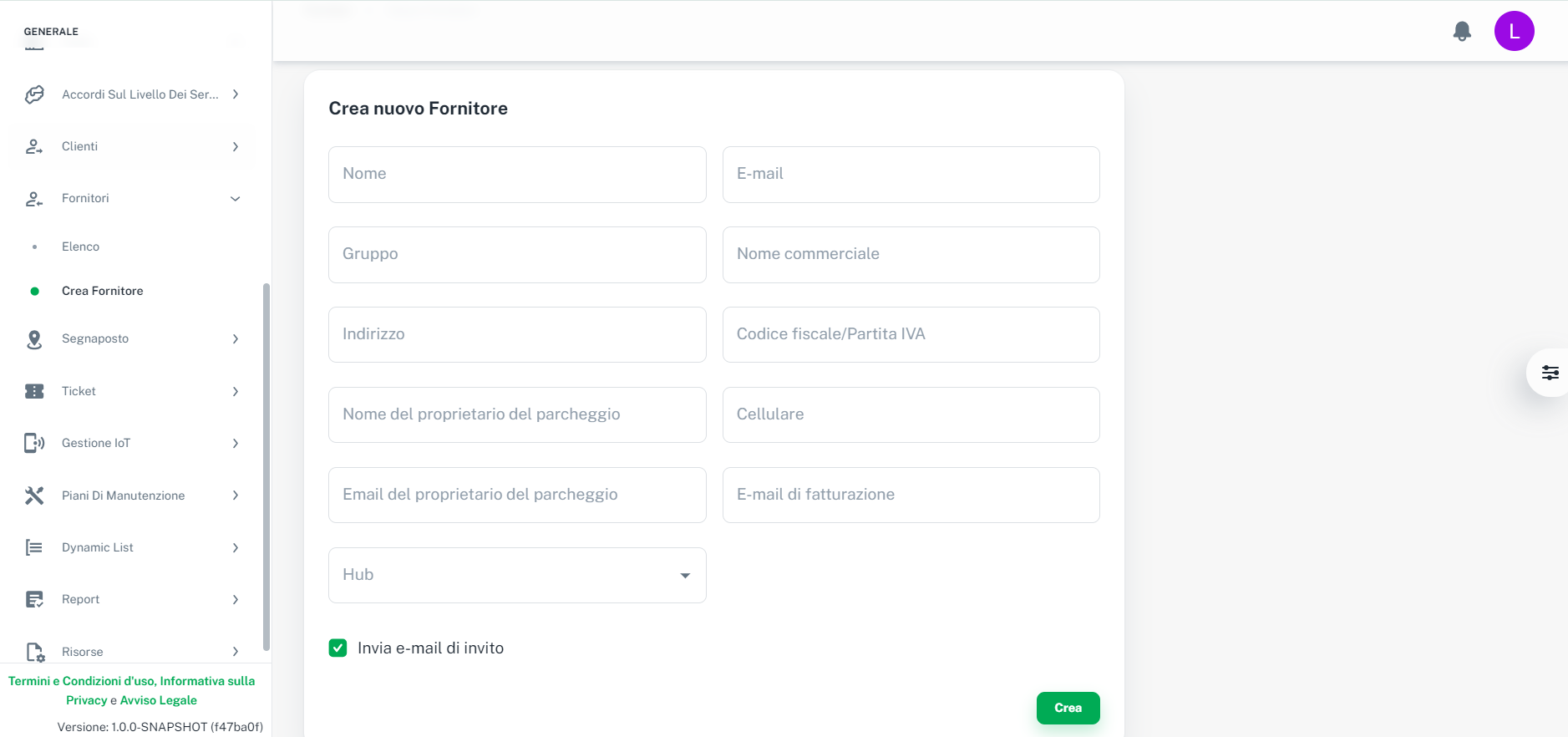Click the Gestione IoT device icon

[x=34, y=443]
